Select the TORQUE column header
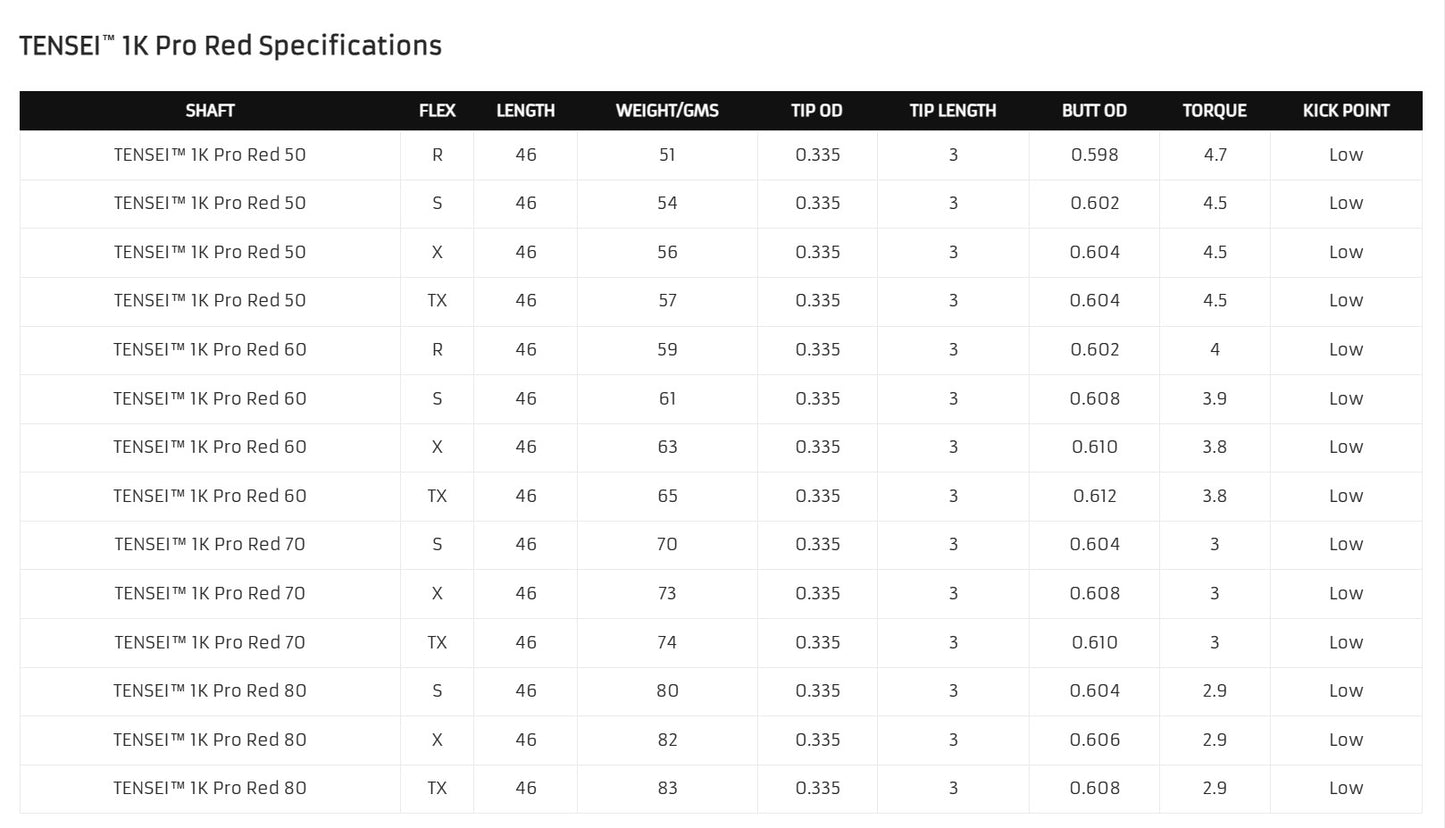The image size is (1445, 828). (1214, 111)
